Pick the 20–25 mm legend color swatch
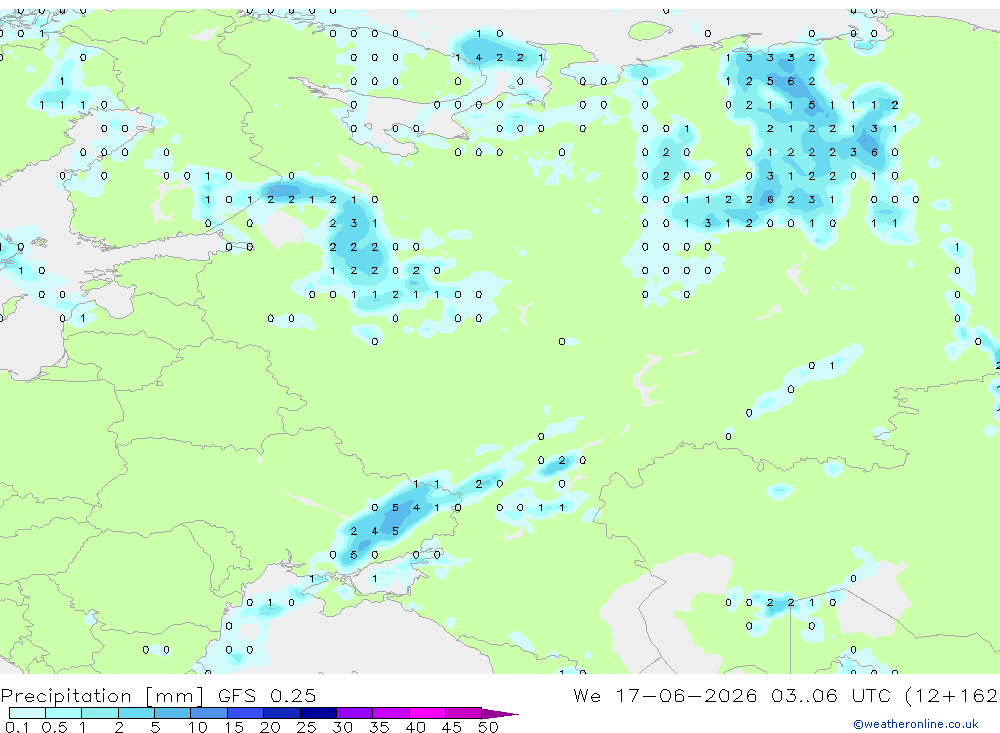Screen dimensions: 1000x733 tap(281, 713)
